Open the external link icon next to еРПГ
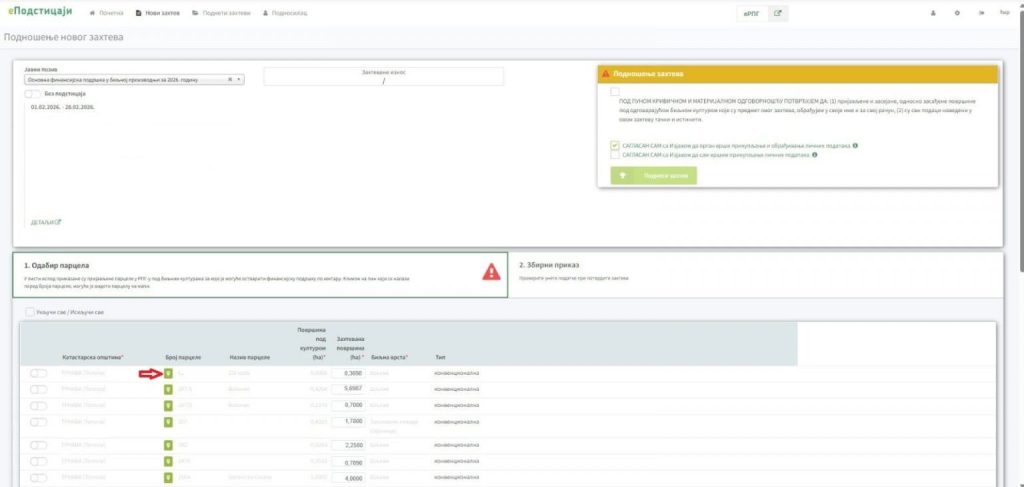The image size is (1024, 487). pos(779,13)
